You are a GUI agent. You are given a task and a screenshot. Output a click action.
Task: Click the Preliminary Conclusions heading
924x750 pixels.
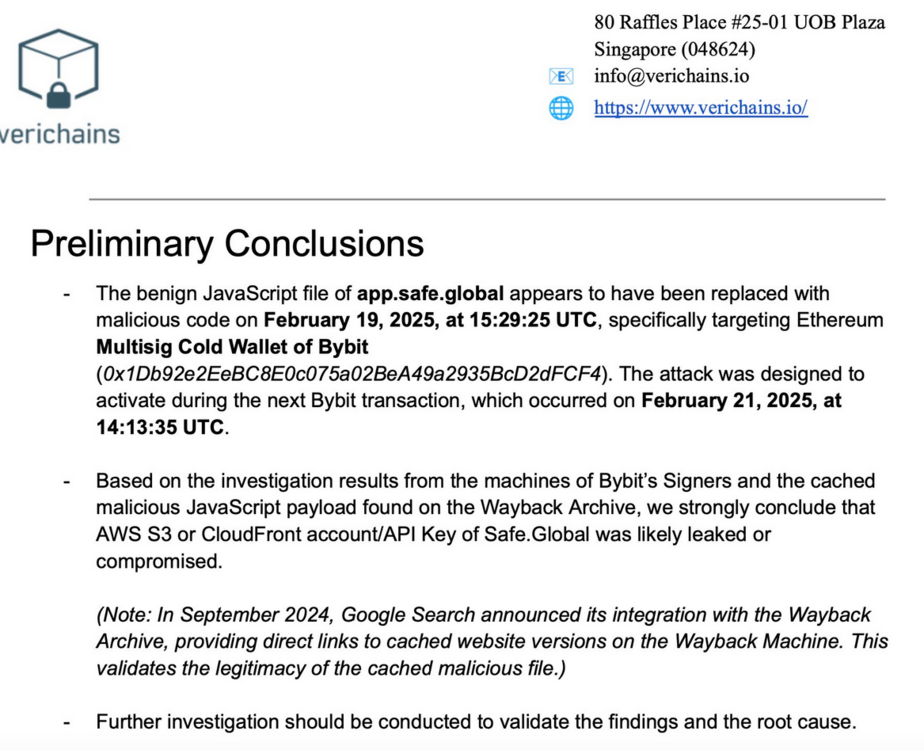tap(227, 244)
